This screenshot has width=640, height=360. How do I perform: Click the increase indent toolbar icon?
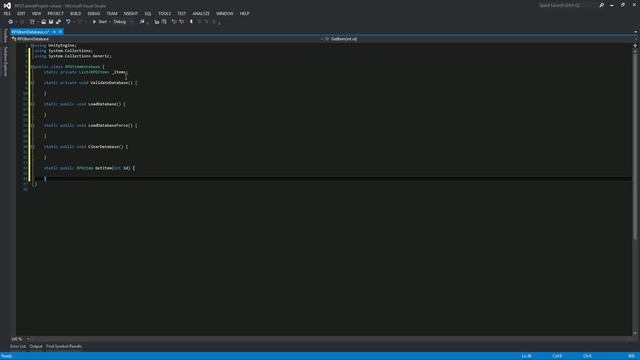click(x=182, y=22)
